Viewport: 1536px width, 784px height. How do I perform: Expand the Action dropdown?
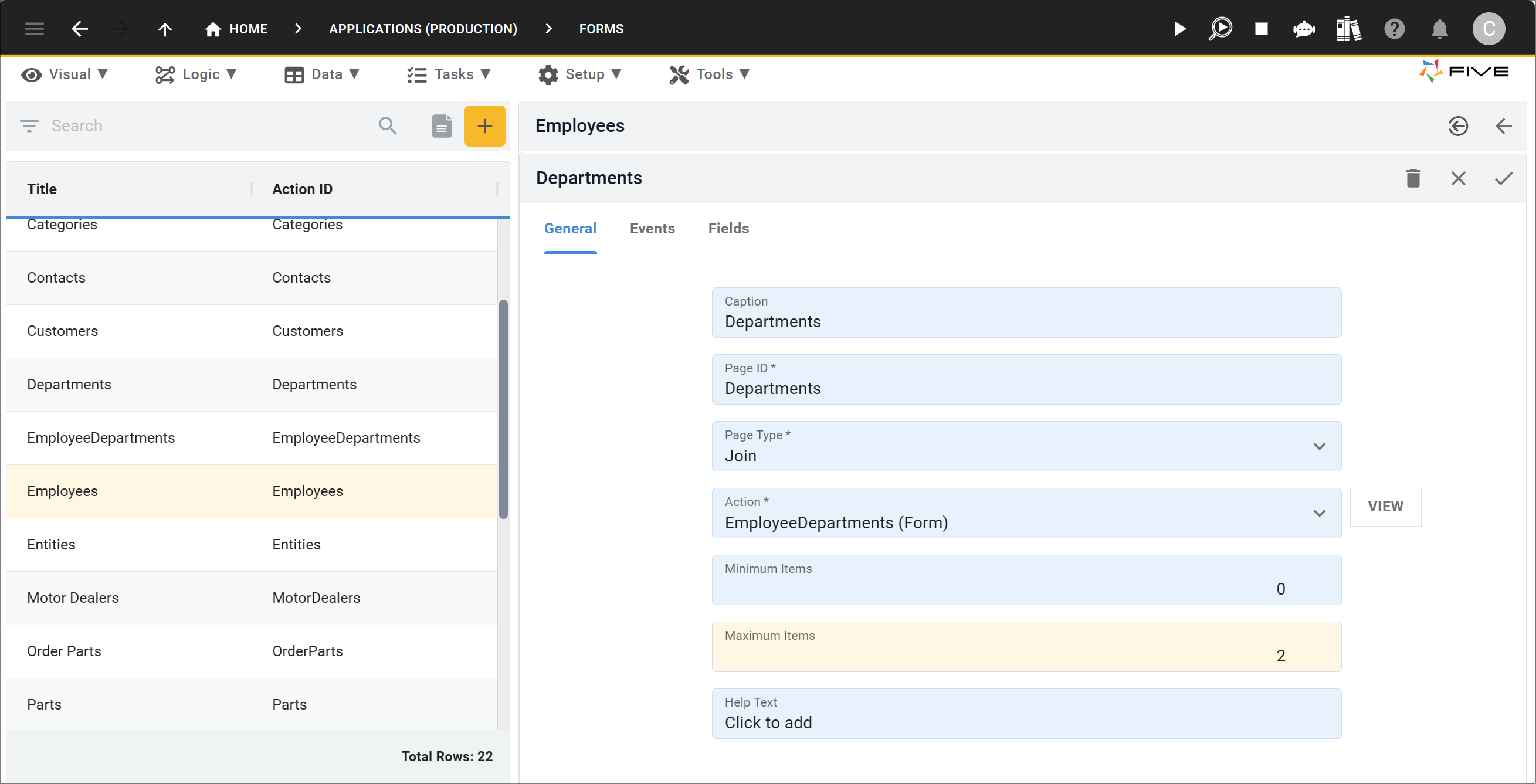[1319, 513]
